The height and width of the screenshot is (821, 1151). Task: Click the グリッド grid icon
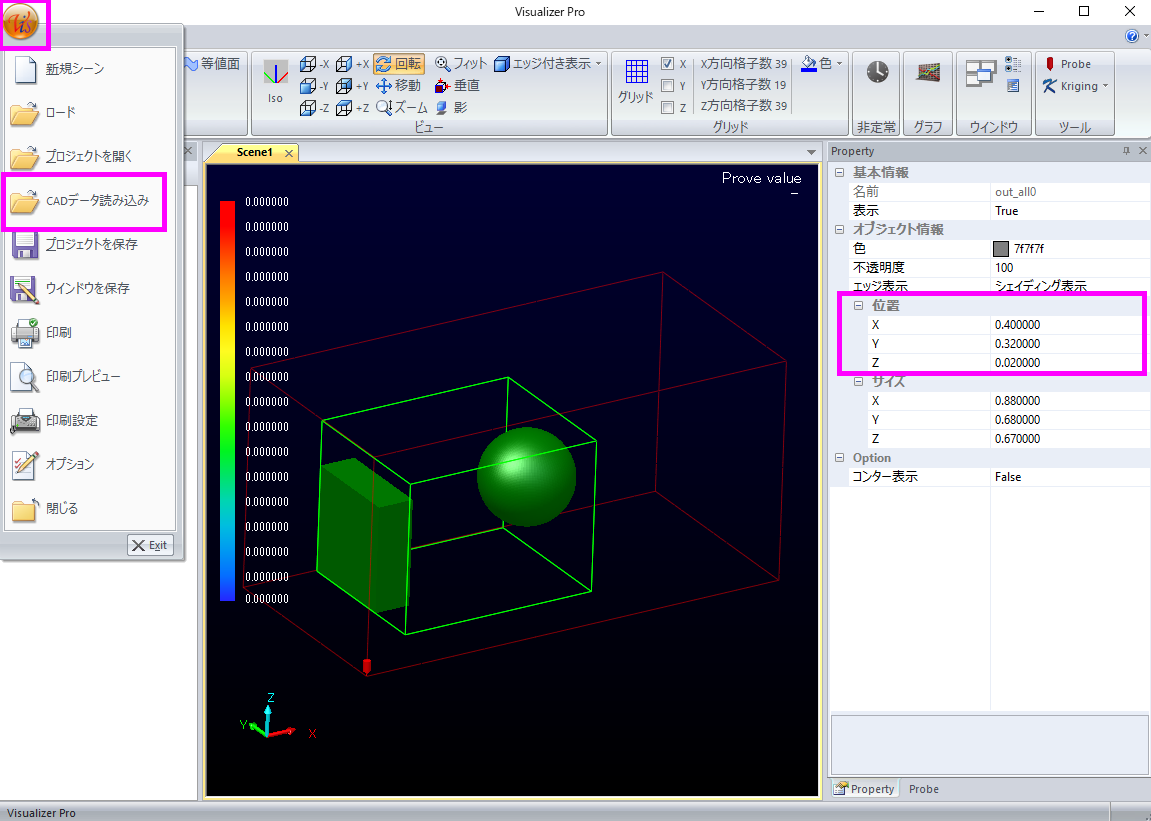(x=635, y=73)
